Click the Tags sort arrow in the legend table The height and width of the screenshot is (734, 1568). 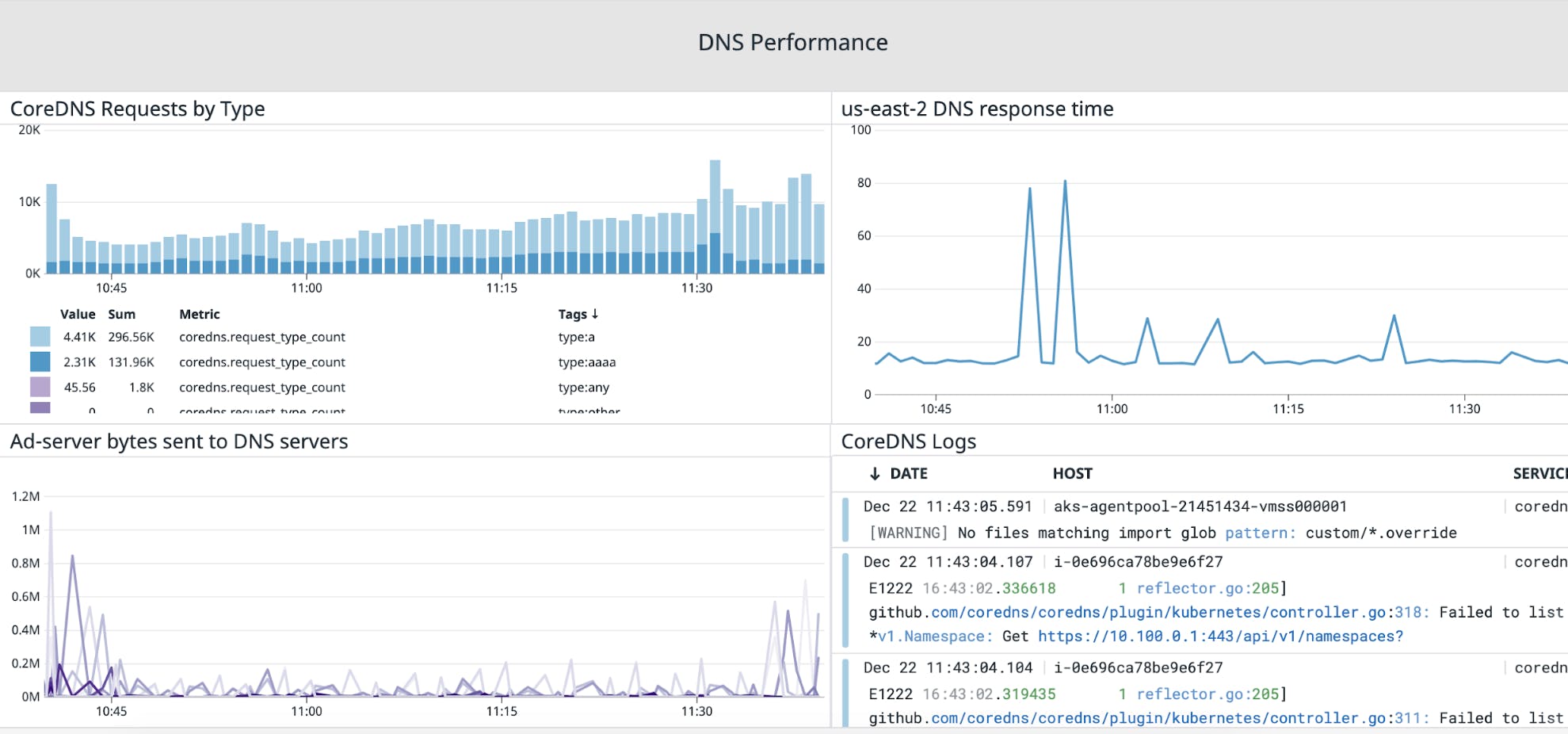pyautogui.click(x=596, y=314)
